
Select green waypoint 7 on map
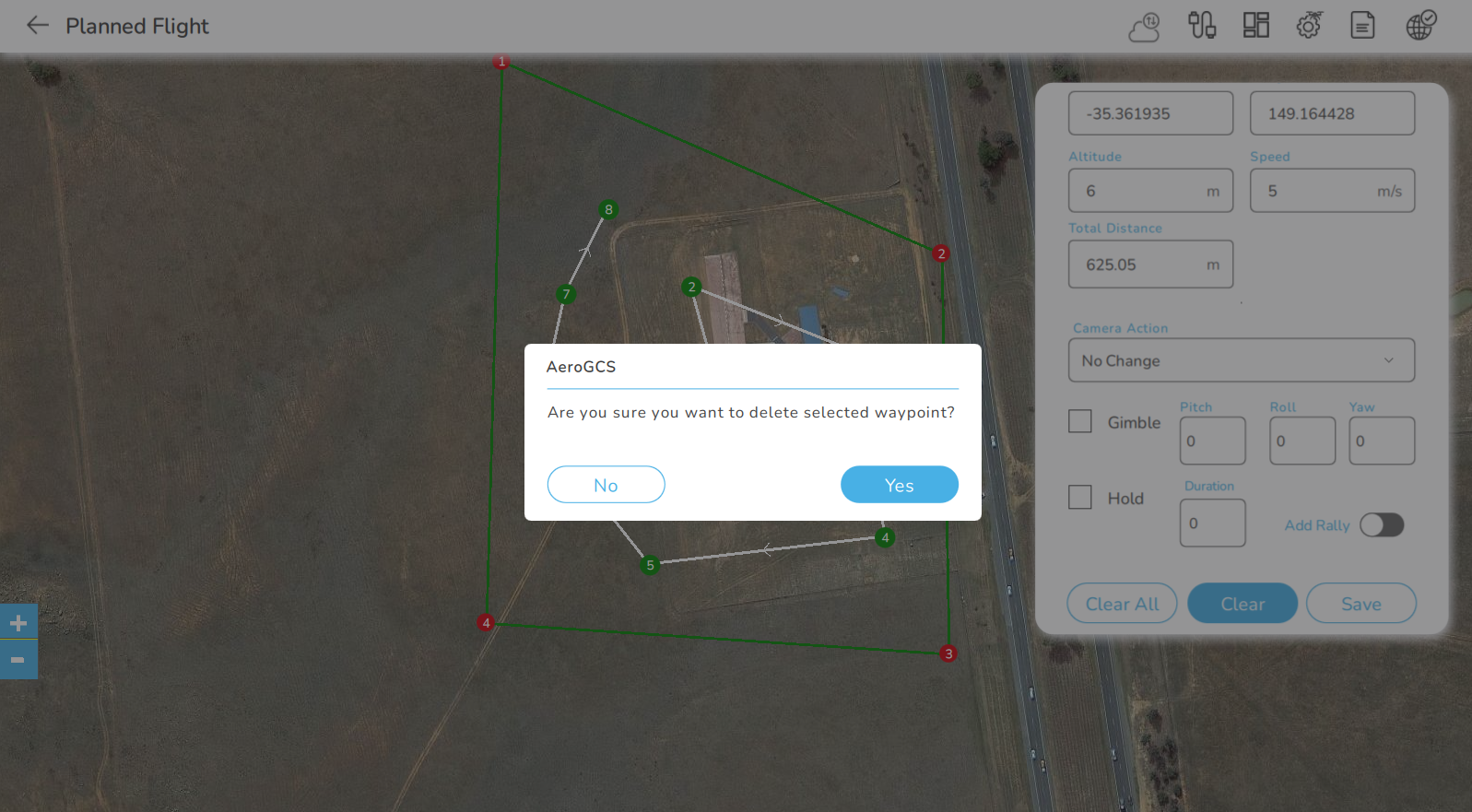[566, 294]
